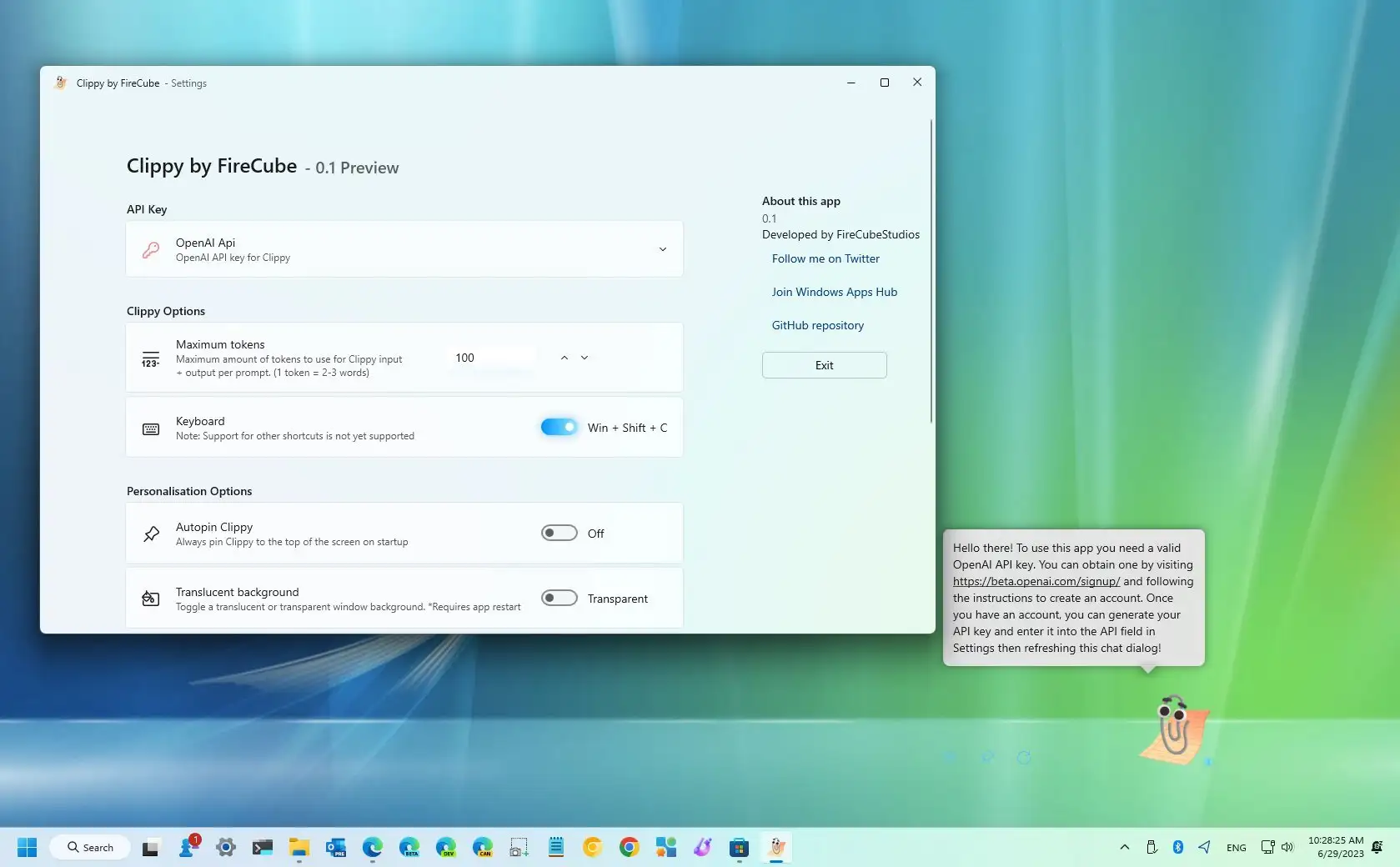Click the Maximum tokens value field showing 100
This screenshot has width=1400, height=867.
492,358
